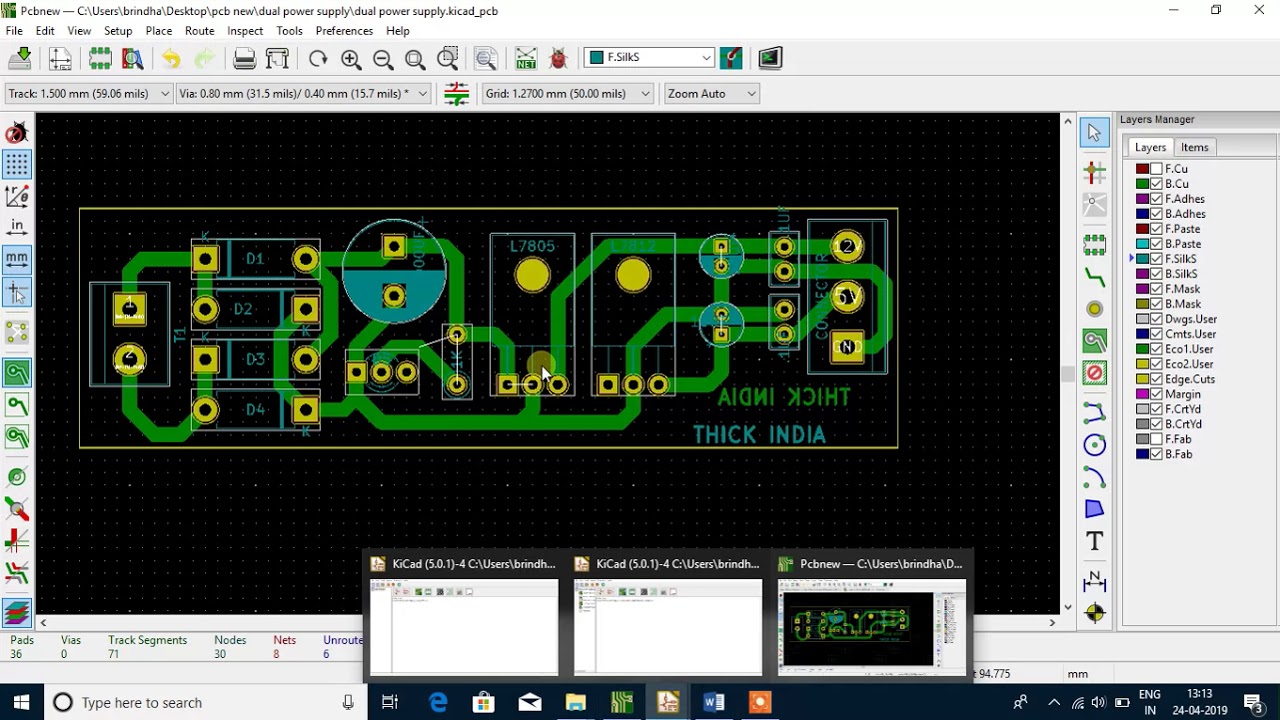Viewport: 1280px width, 720px height.
Task: Select Add Keepout Area tool
Action: 1095,374
